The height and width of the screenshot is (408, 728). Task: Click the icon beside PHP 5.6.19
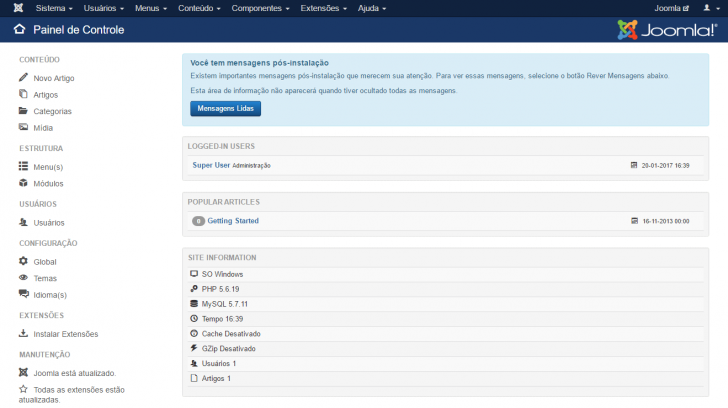(194, 289)
